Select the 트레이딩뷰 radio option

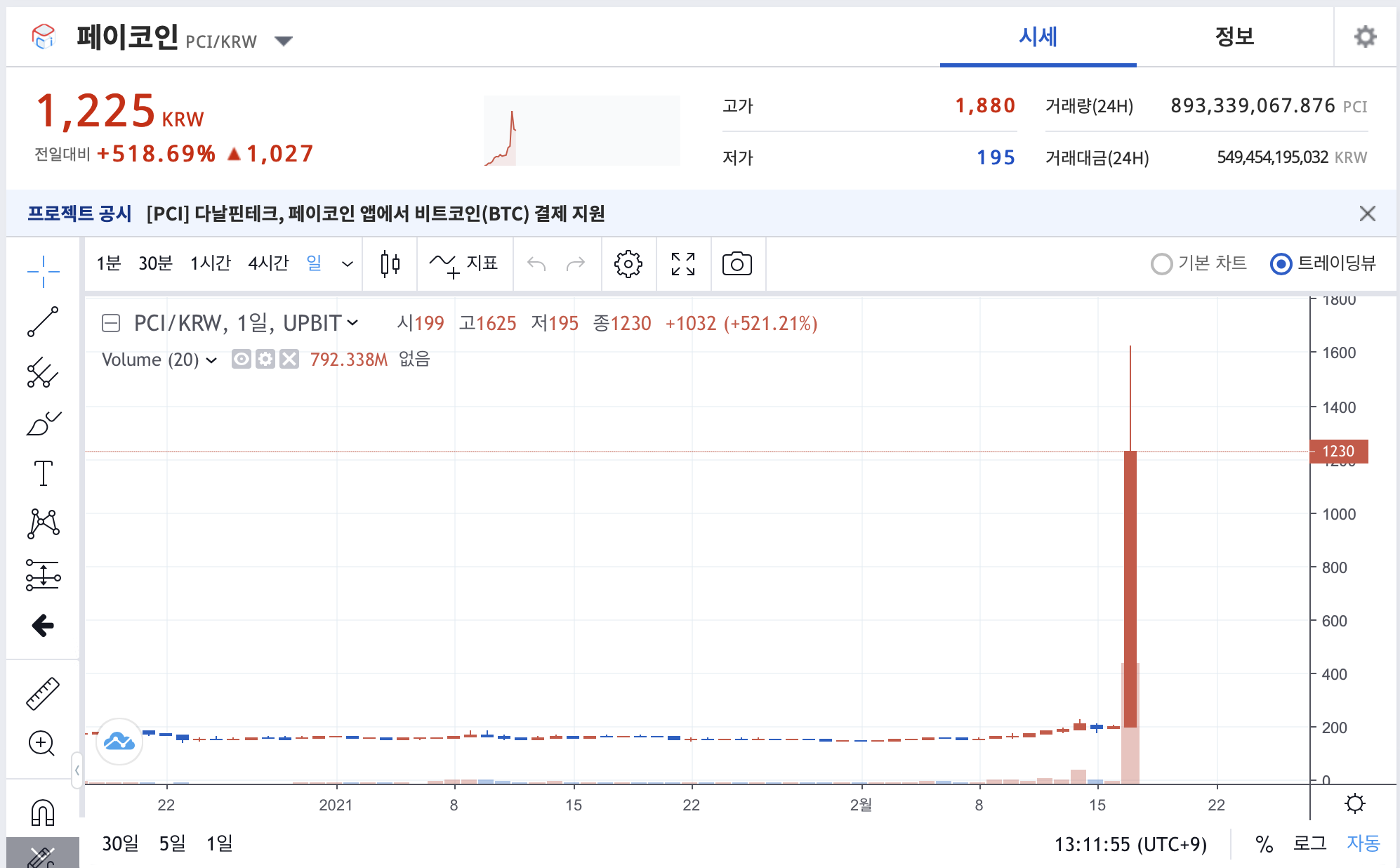point(1323,263)
